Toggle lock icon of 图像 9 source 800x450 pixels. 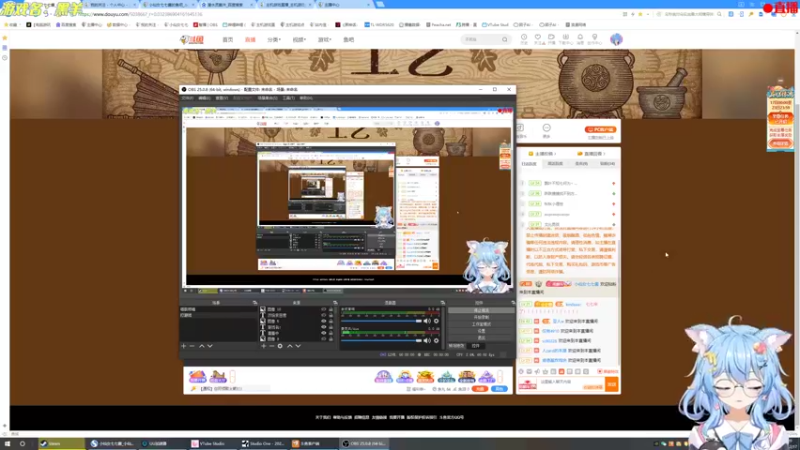pyautogui.click(x=331, y=321)
